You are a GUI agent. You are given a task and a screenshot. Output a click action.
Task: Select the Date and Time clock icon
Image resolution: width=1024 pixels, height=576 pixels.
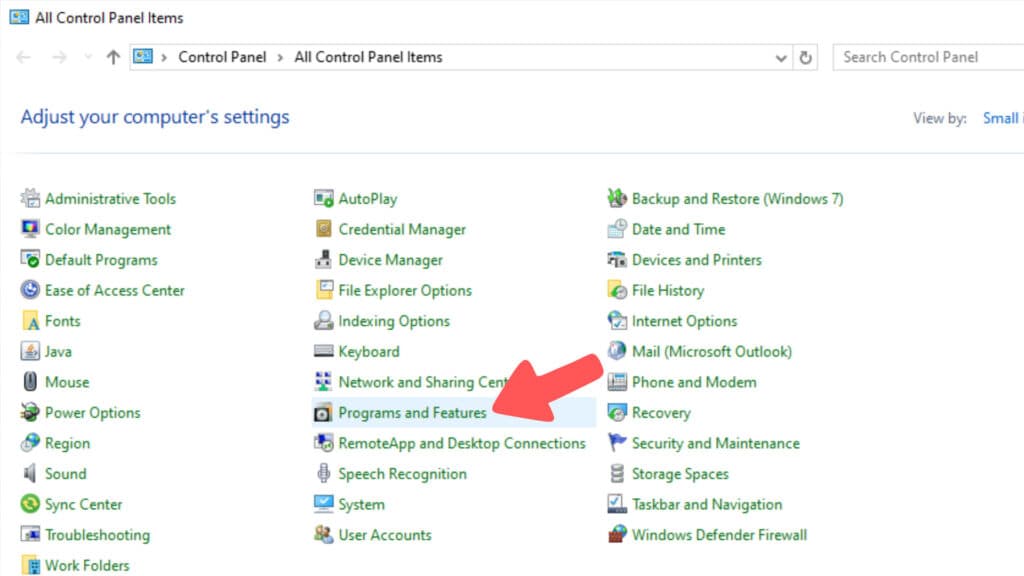coord(618,229)
